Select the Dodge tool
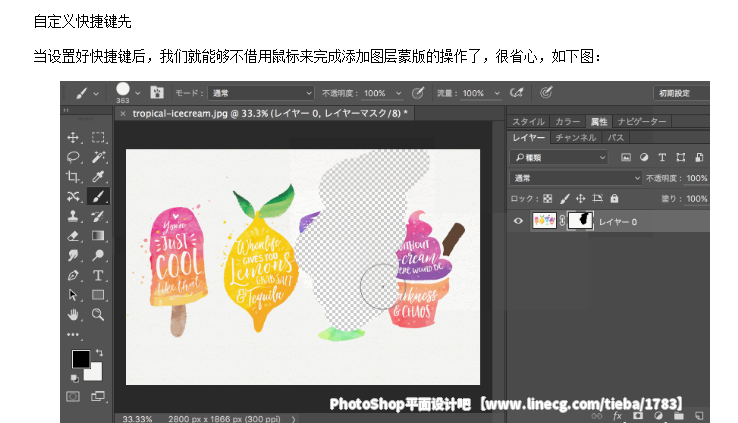 tap(98, 255)
